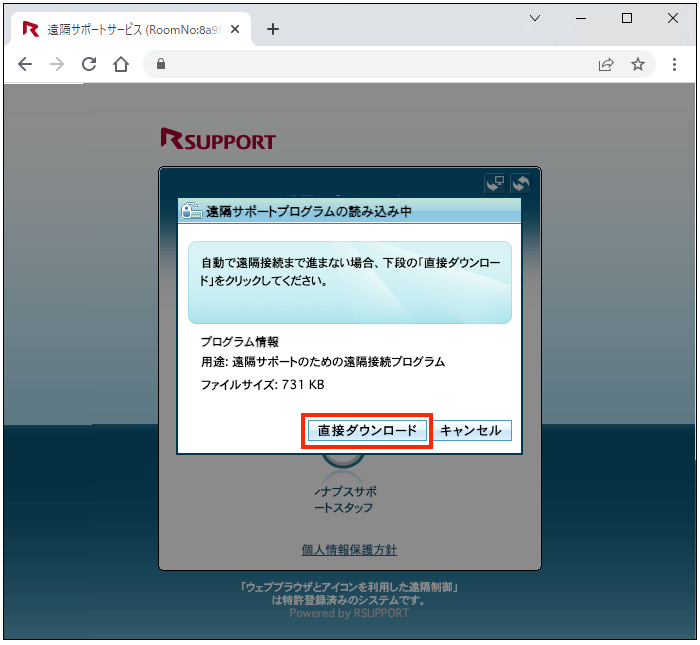Click the refresh arrows icon in panel
Screen dimensions: 700x645
[521, 183]
